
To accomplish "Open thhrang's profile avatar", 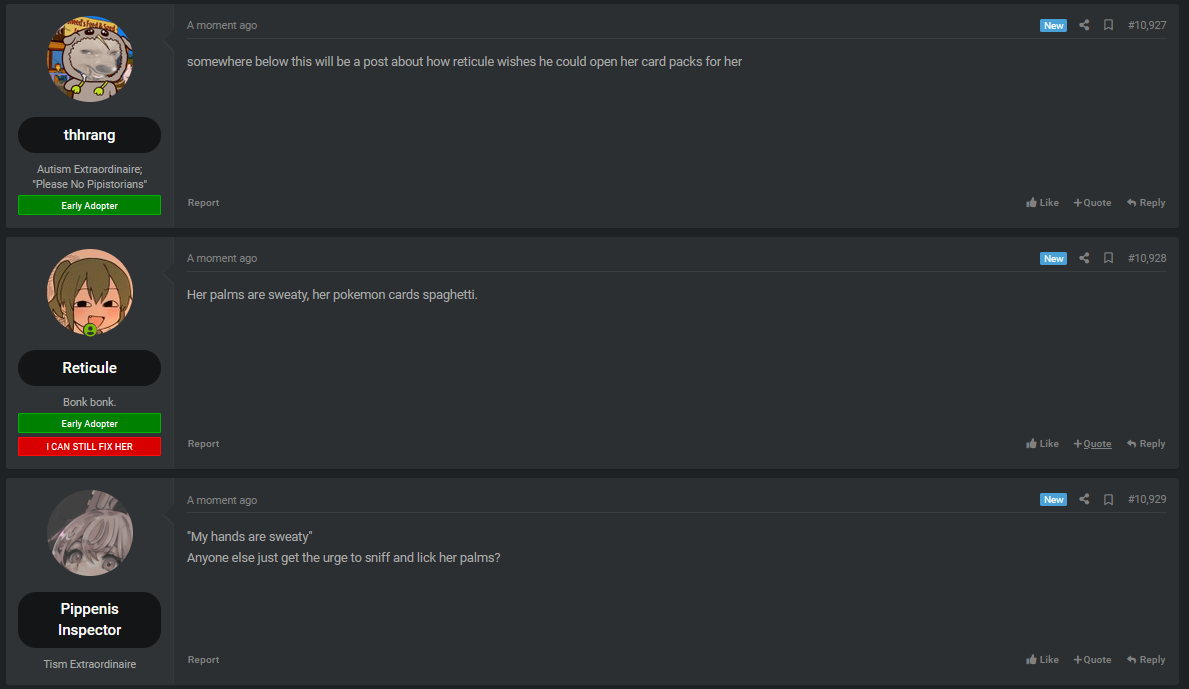I will point(89,59).
